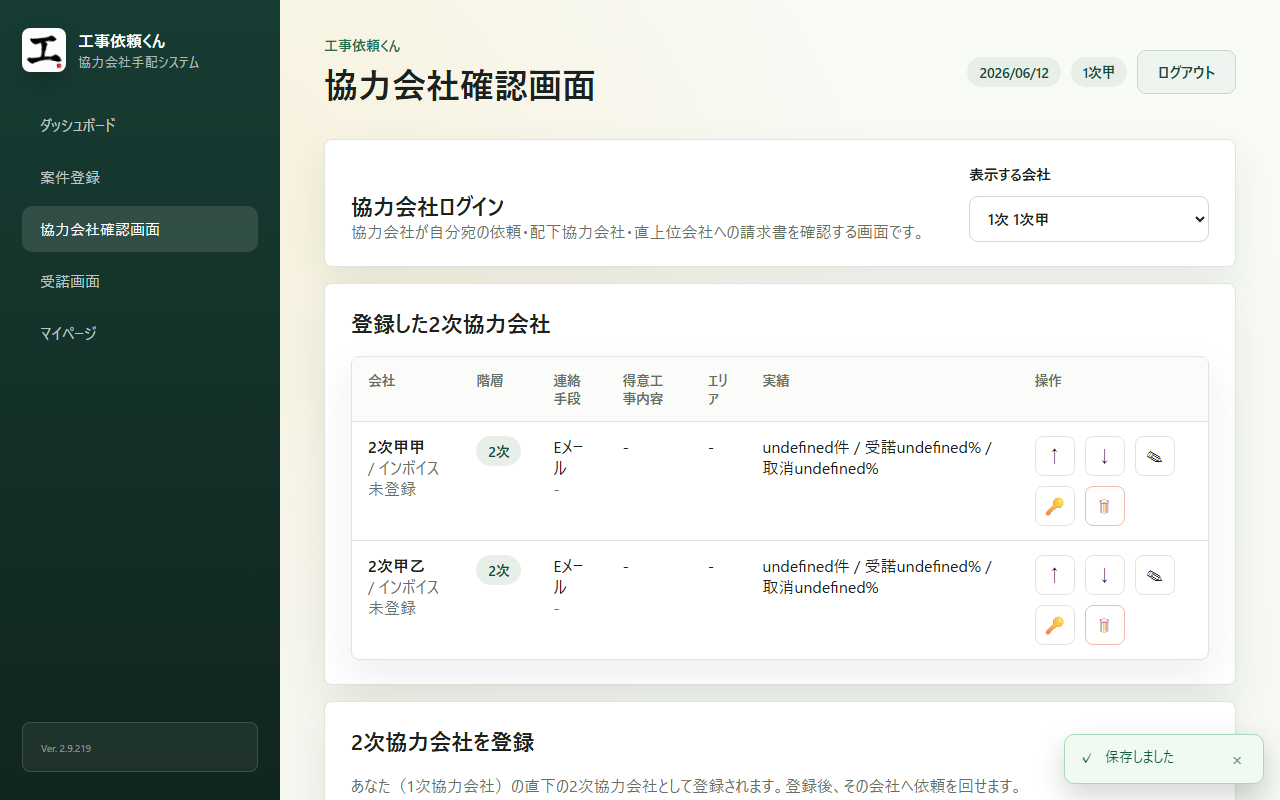
Task: Select 協力会社確認画面 in sidebar
Action: [x=140, y=229]
